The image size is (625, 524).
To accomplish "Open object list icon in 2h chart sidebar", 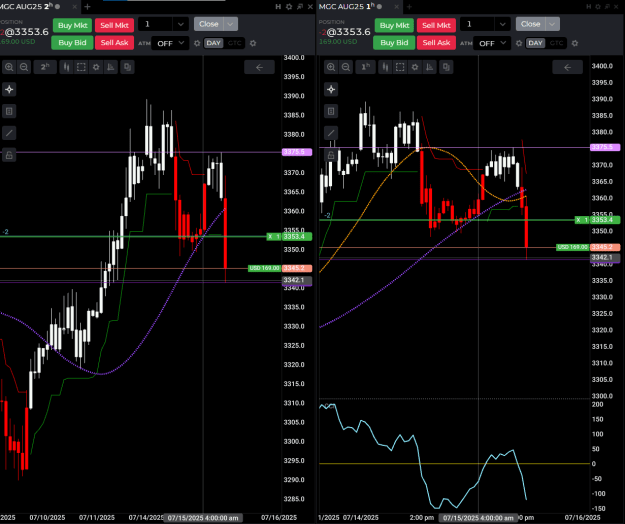I will (9, 111).
